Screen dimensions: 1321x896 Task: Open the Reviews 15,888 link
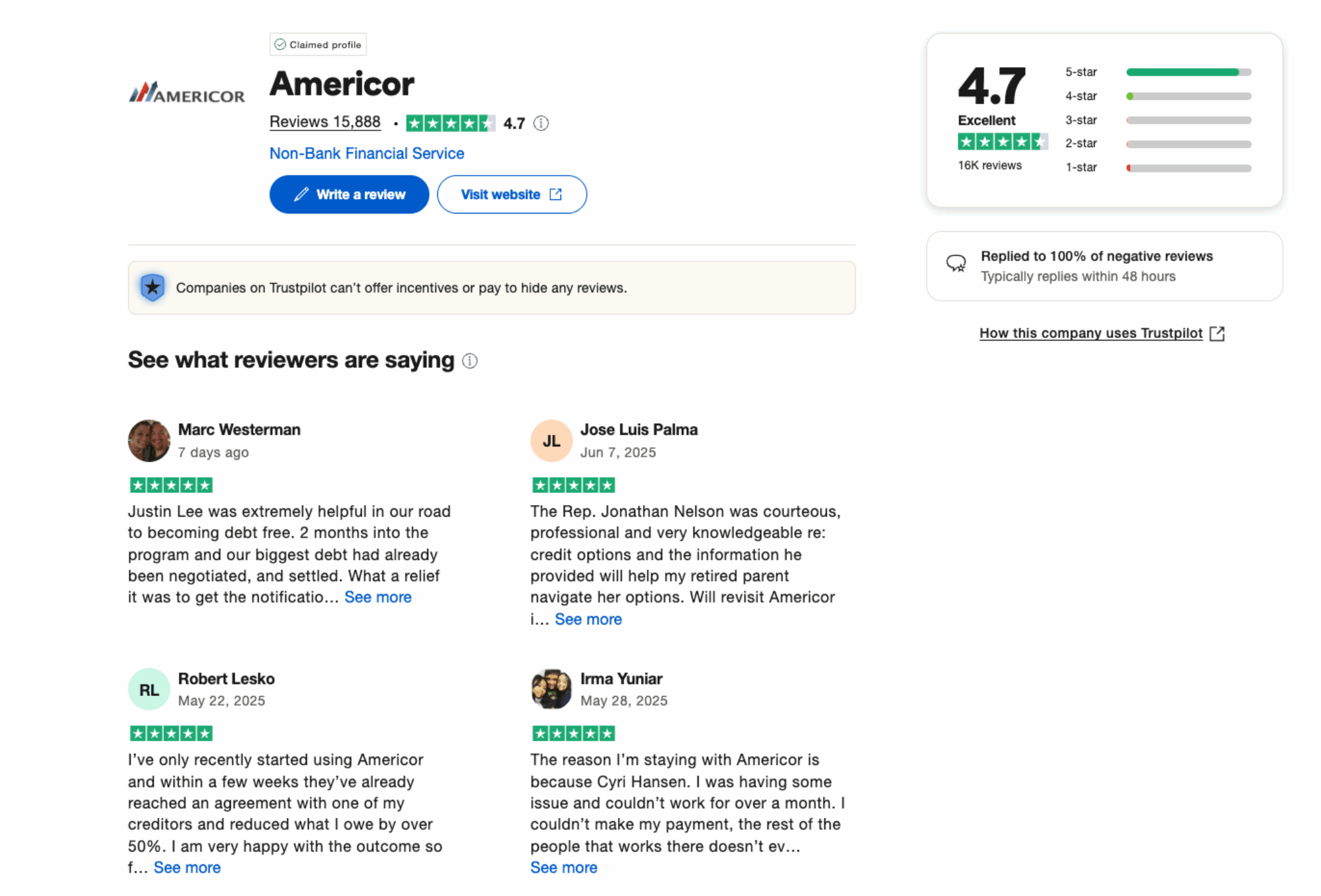324,122
